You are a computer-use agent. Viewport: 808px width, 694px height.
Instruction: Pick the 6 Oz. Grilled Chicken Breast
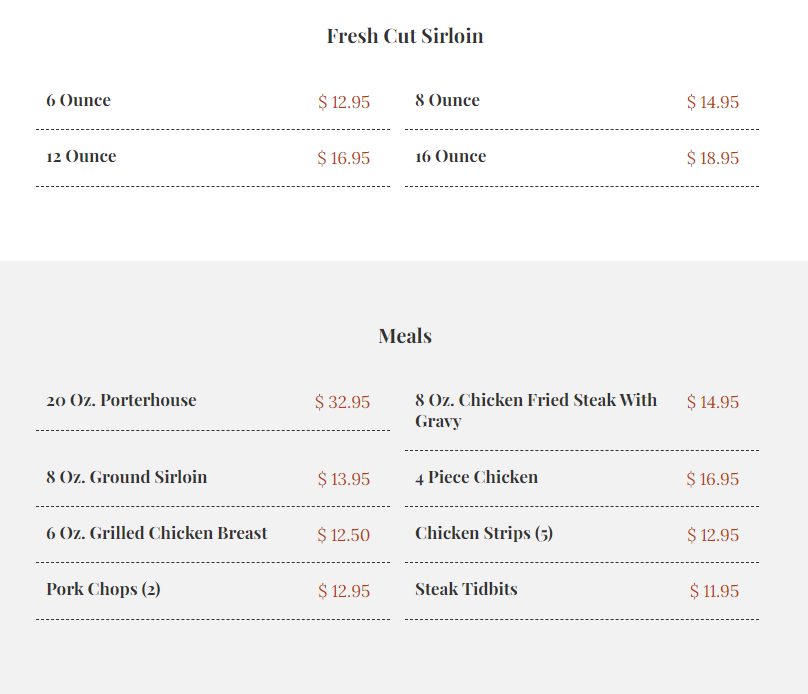(157, 533)
